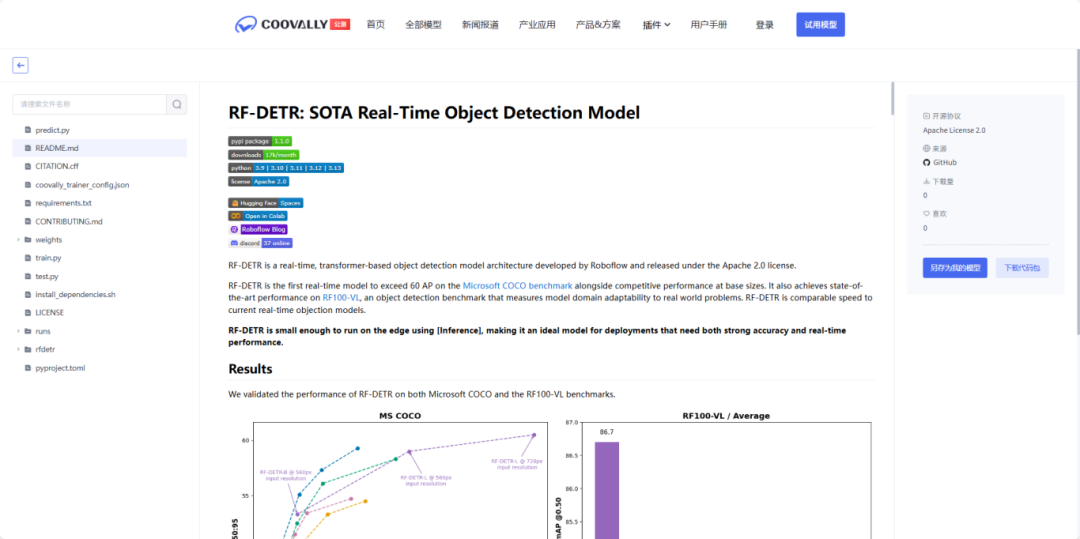
Task: Click the downloads 17k/month badge
Action: point(264,155)
